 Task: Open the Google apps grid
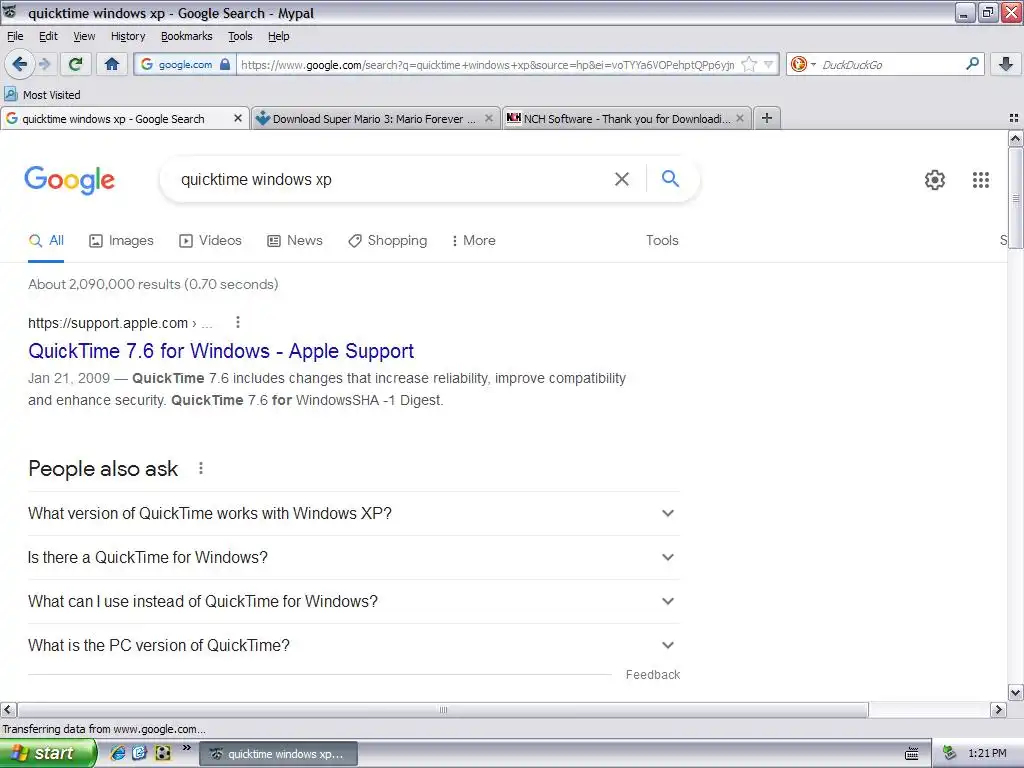click(x=980, y=180)
